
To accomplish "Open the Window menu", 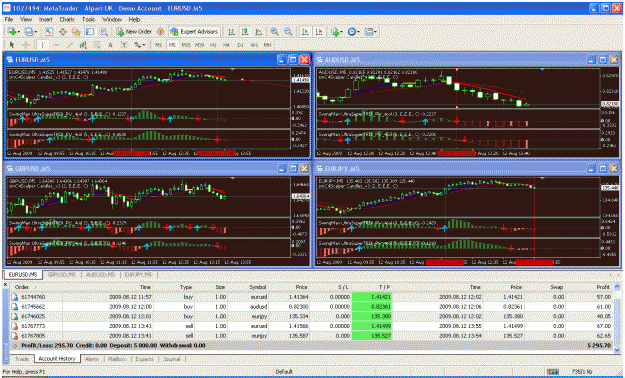I will coord(112,19).
